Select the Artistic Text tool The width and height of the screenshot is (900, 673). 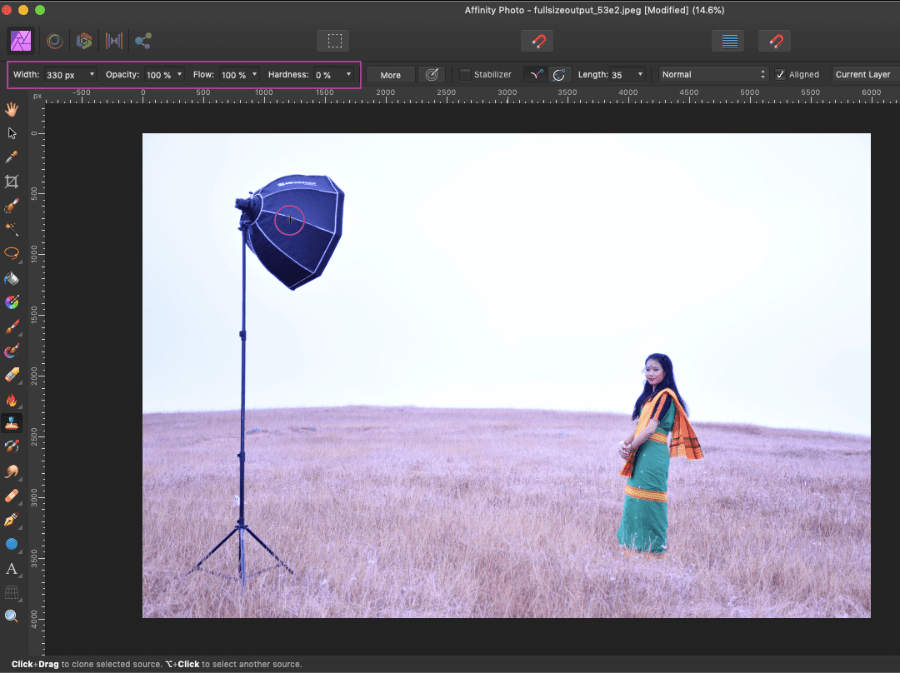(x=12, y=568)
